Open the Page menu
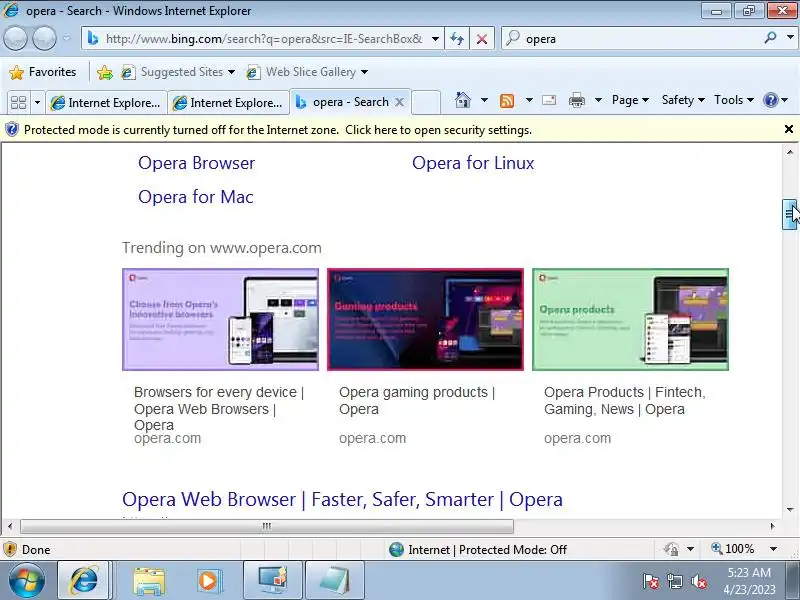This screenshot has height=600, width=800. tap(631, 100)
